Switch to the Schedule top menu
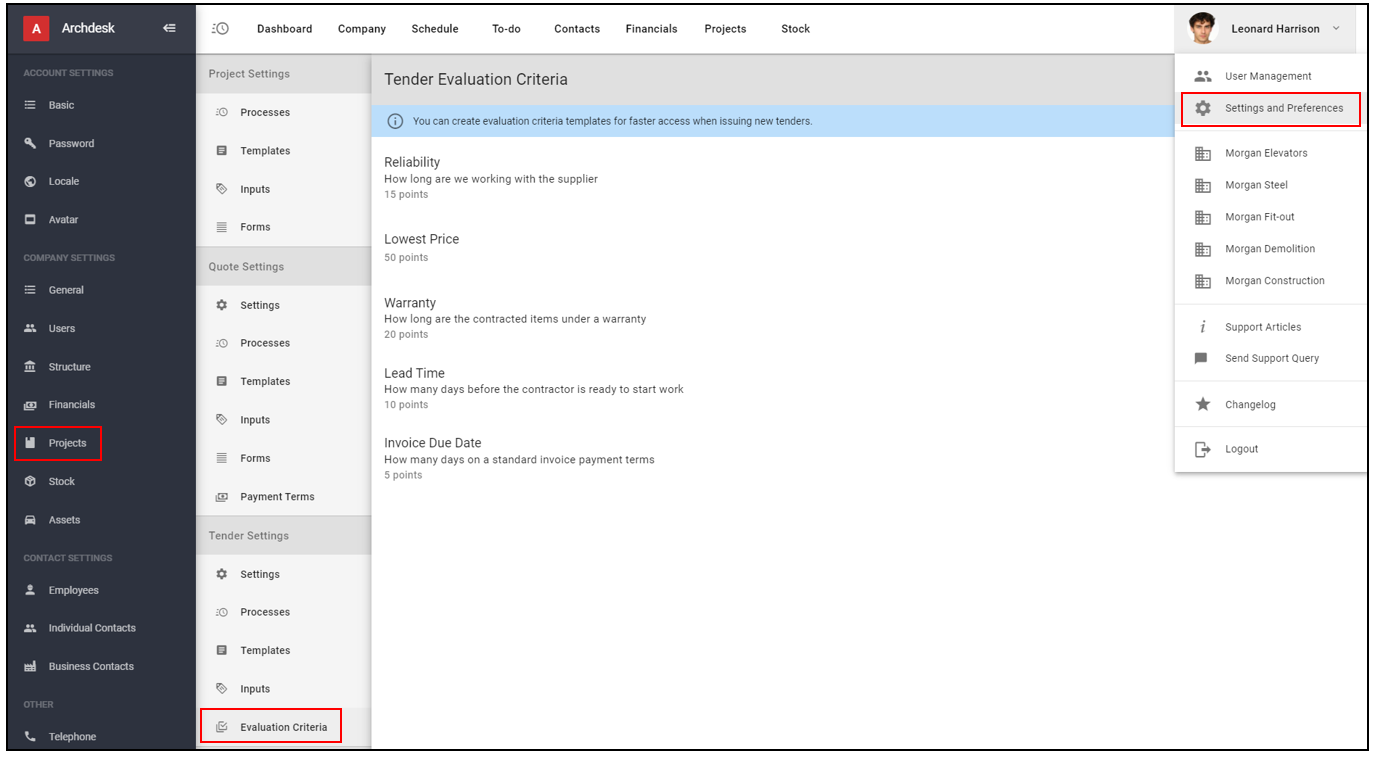This screenshot has height=759, width=1378. (x=435, y=29)
